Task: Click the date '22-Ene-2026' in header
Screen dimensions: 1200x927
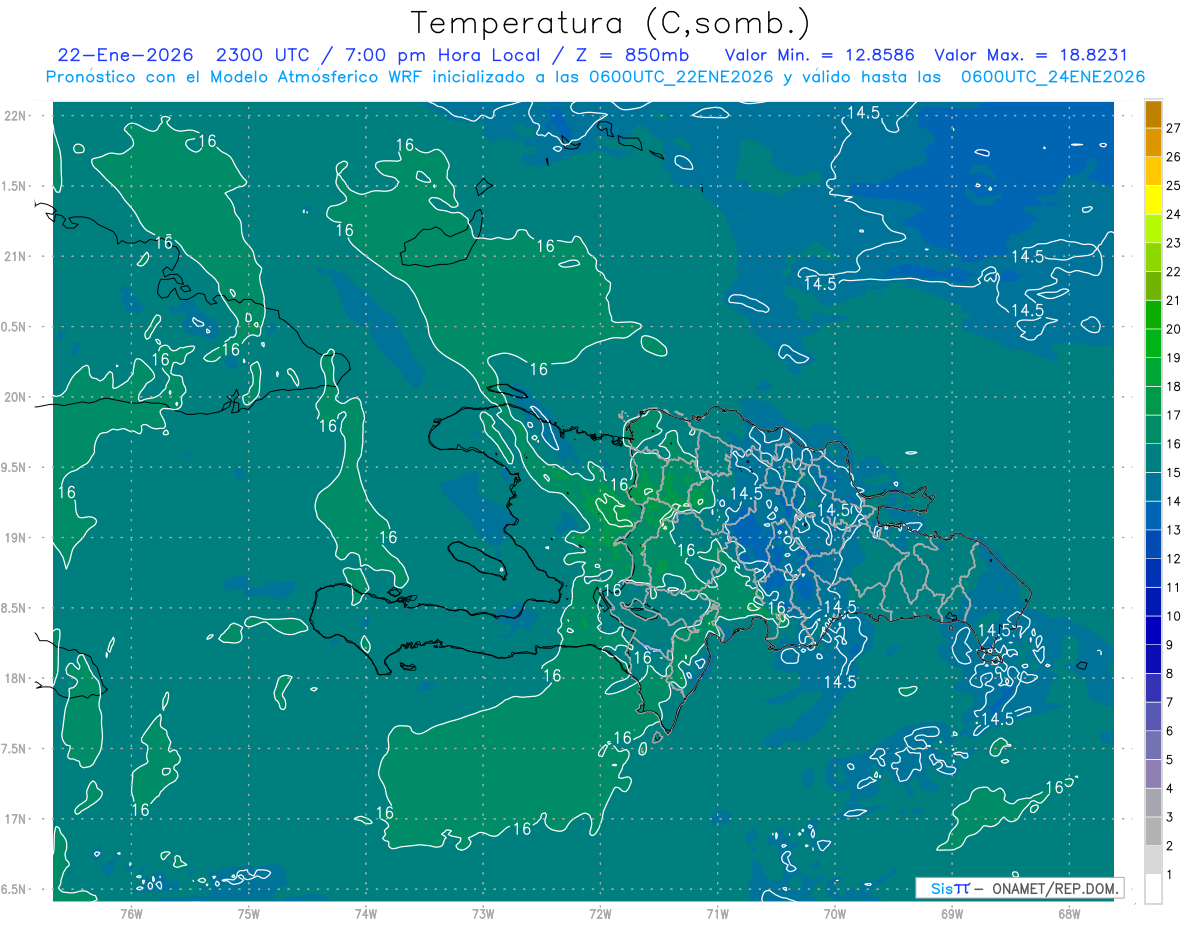Action: [x=125, y=55]
